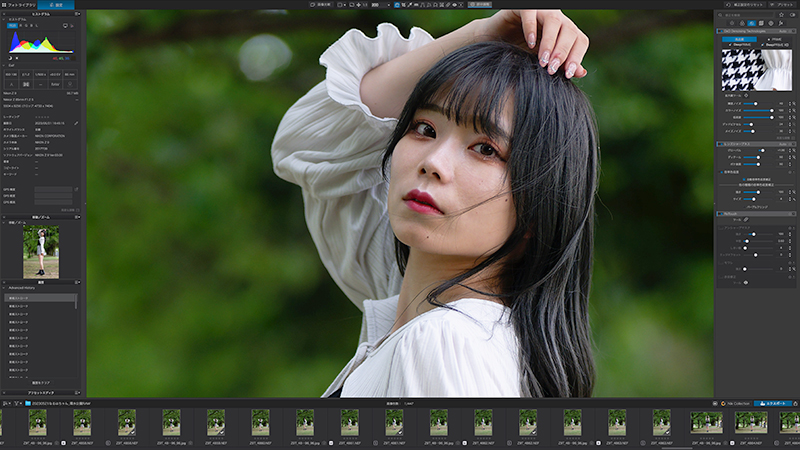Screen dimensions: 800x450
Task: Select the highlighted first Advanced History entry
Action: [x=40, y=298]
